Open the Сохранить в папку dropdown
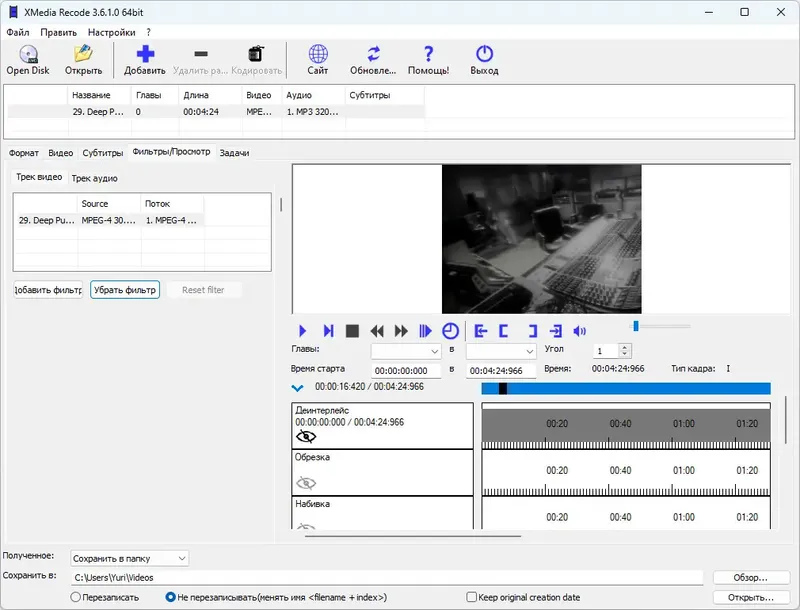Image resolution: width=800 pixels, height=610 pixels. pos(129,558)
